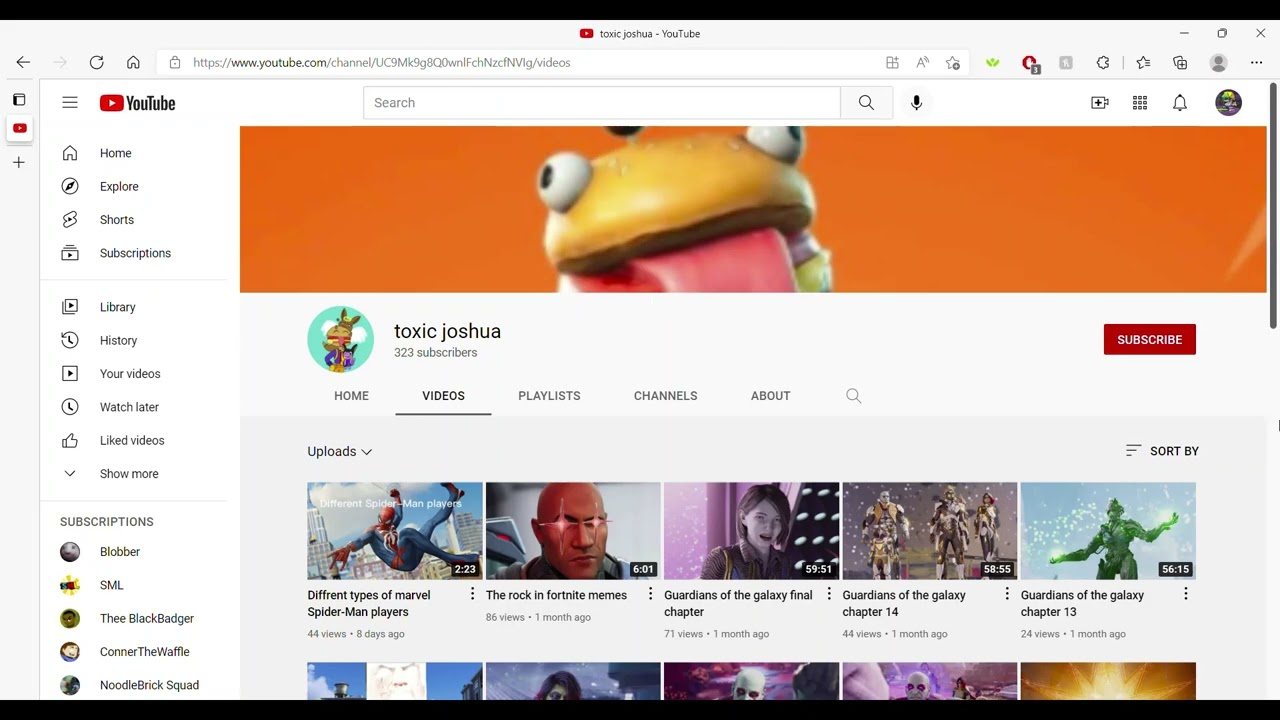1280x720 pixels.
Task: Open browser extensions puzzle icon
Action: 1103,62
